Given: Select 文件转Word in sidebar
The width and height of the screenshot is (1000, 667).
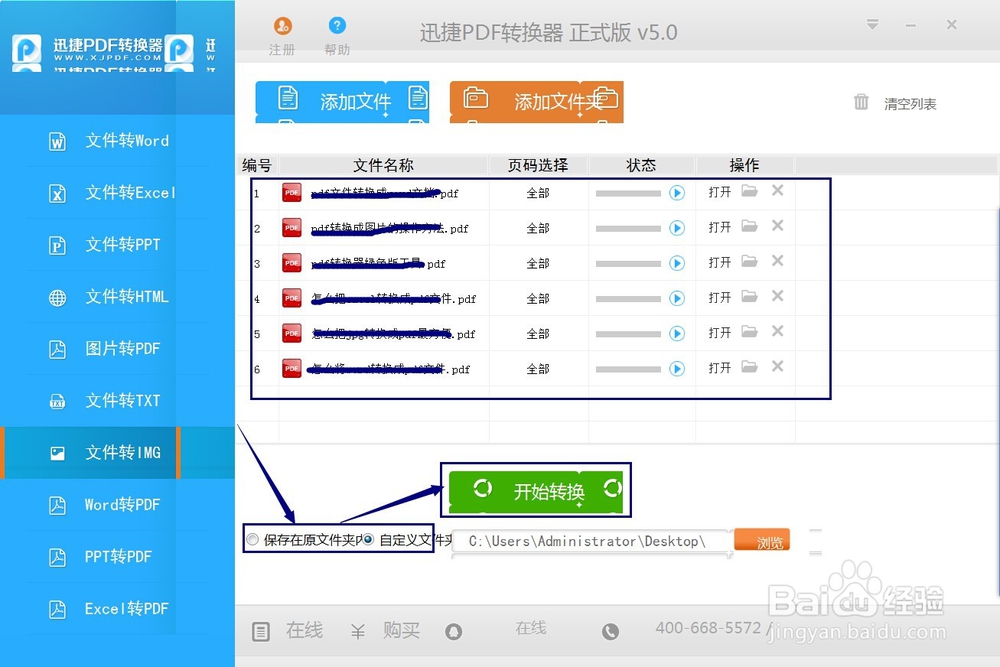Looking at the screenshot, I should pos(118,141).
